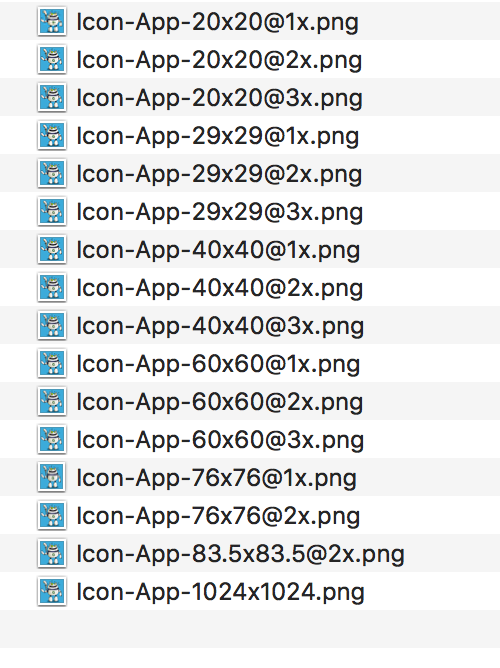Click the thumbnail icon of Icon-App-40x40@1x.png
The image size is (500, 668).
52,249
